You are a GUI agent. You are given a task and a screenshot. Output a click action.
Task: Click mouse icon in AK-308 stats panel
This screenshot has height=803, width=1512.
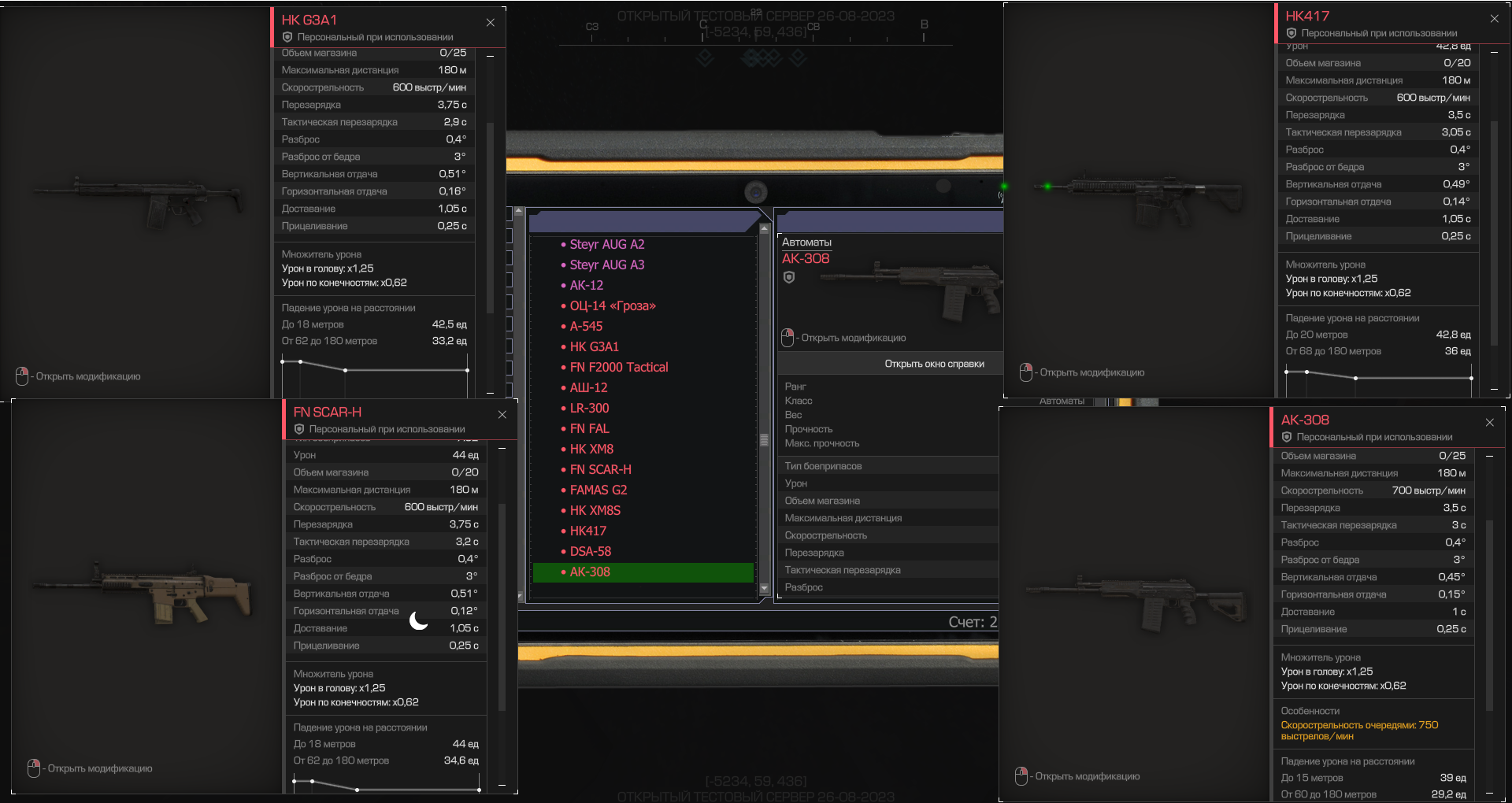pyautogui.click(x=1021, y=776)
